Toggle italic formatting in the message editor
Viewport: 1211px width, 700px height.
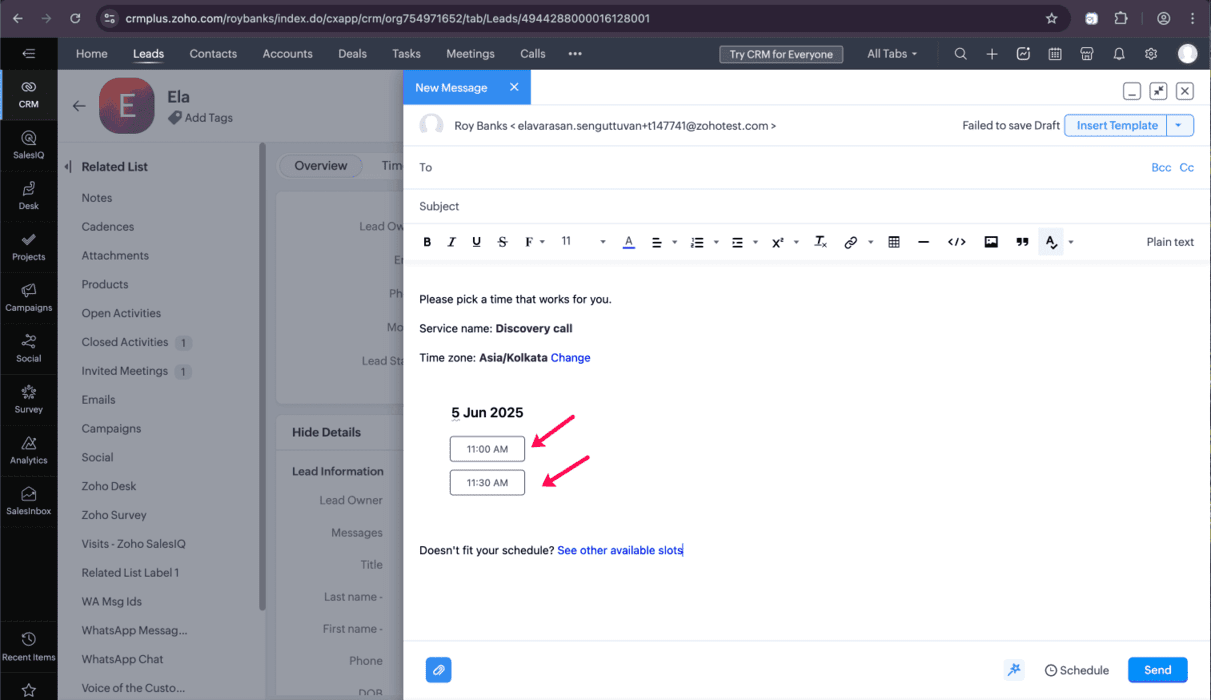click(451, 242)
